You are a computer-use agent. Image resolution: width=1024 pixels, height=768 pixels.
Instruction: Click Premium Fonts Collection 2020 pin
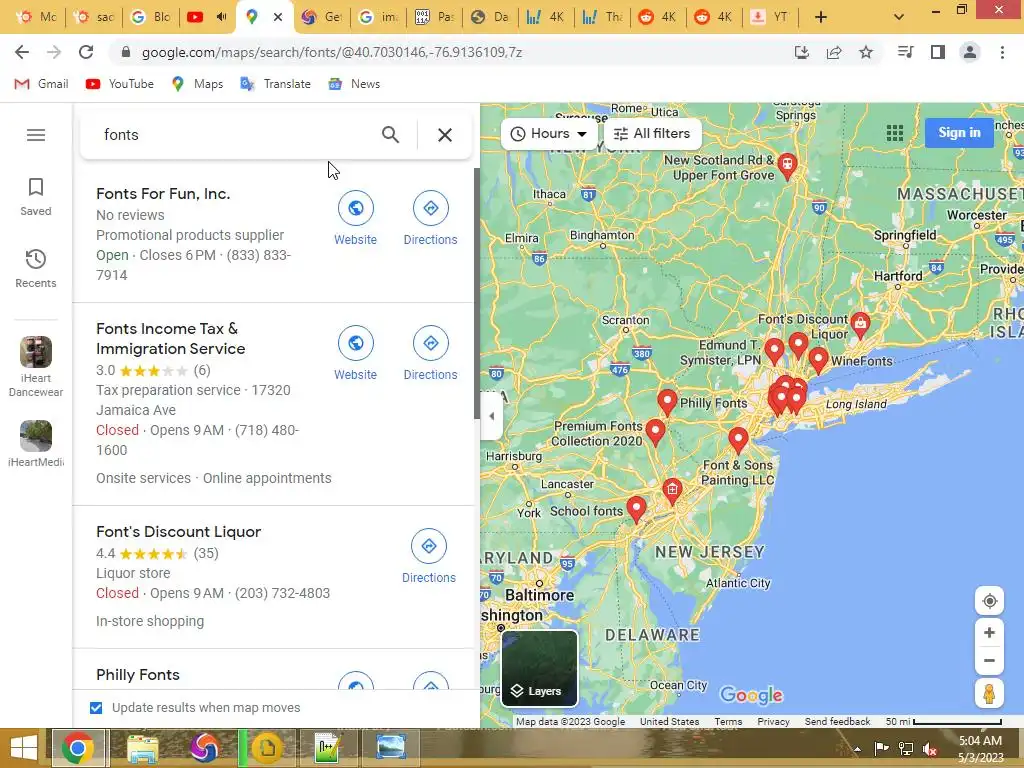655,432
